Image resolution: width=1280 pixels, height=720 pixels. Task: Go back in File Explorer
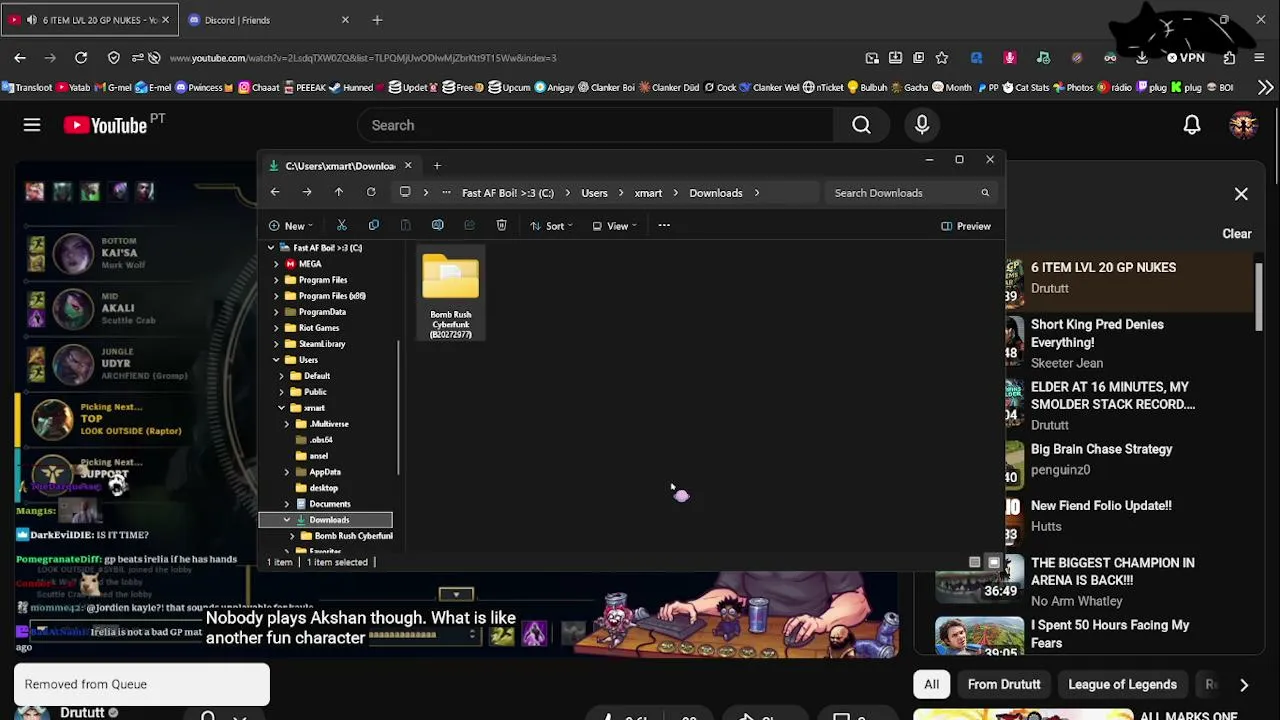(x=275, y=193)
